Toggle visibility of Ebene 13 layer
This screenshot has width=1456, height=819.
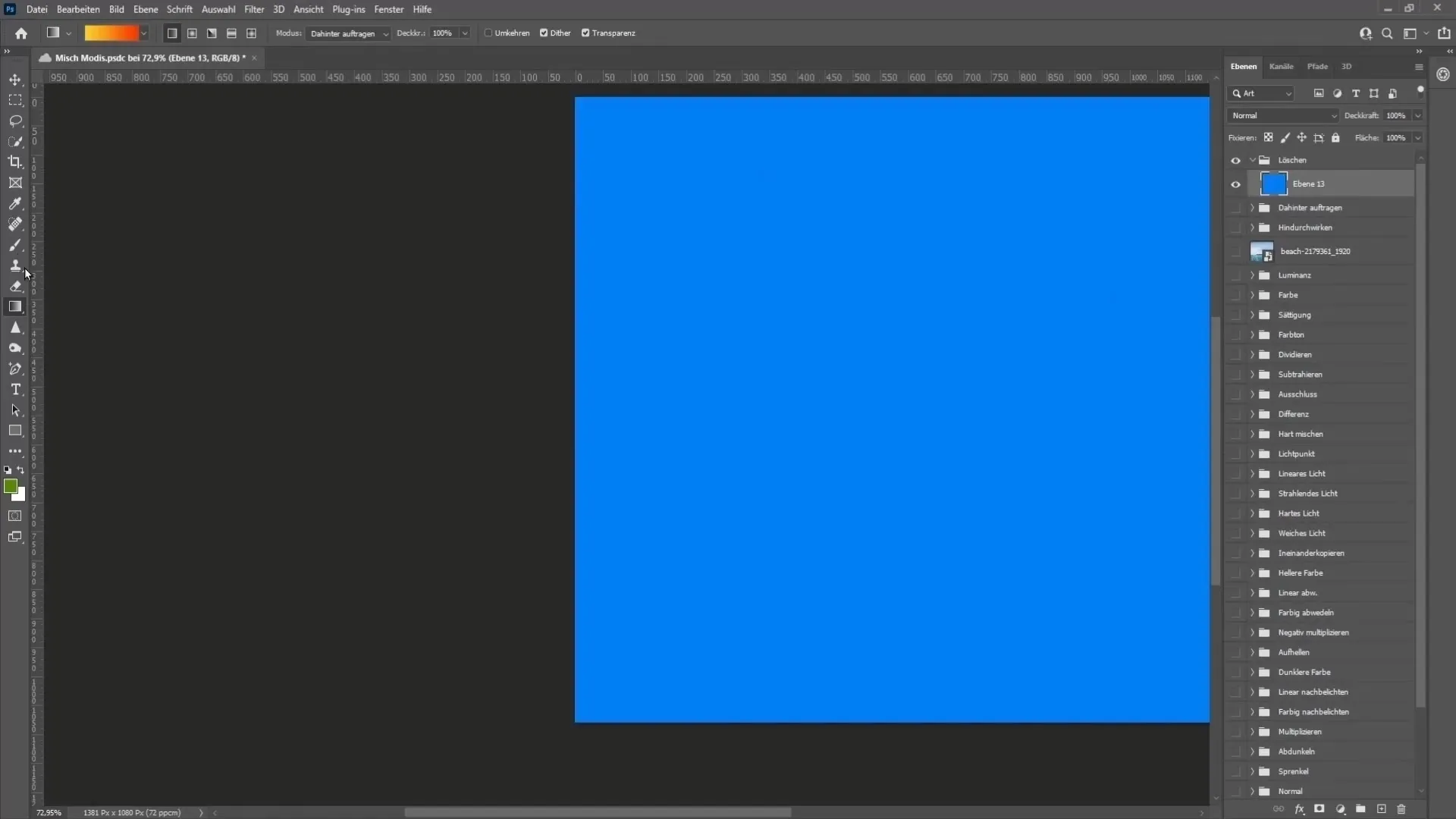tap(1235, 183)
